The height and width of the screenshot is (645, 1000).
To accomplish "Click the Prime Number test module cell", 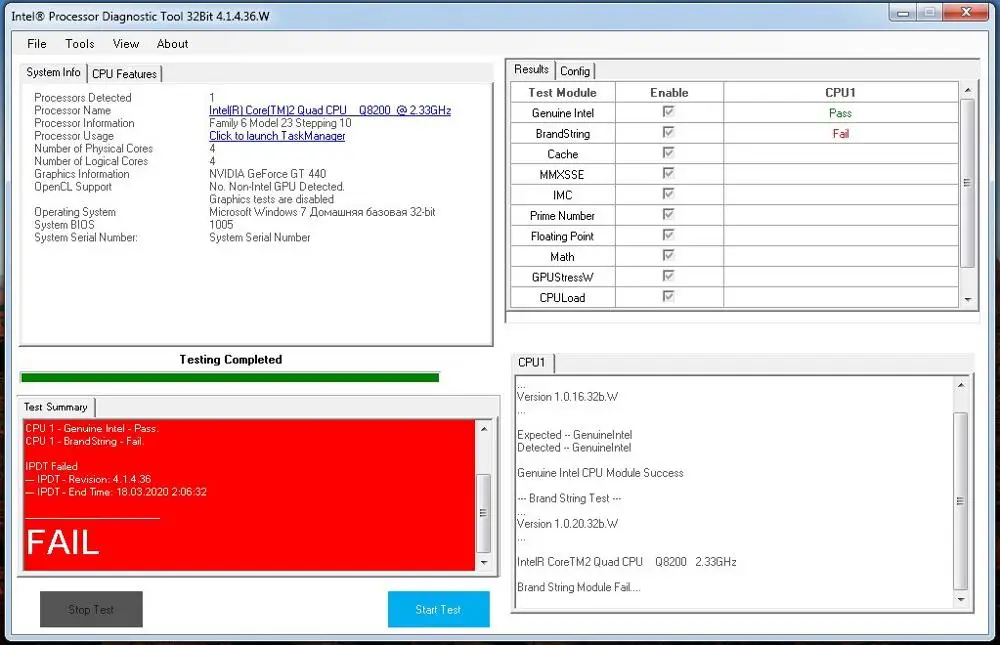I will 562,216.
